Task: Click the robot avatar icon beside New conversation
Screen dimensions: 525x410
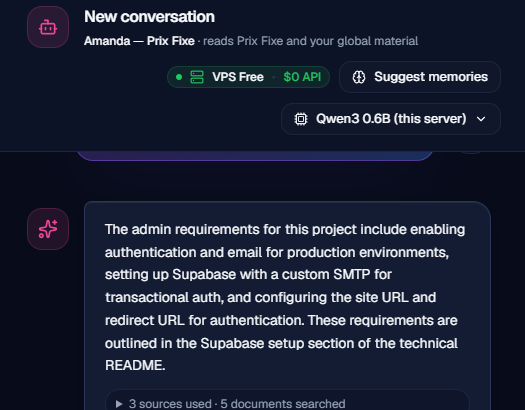Action: [48, 27]
